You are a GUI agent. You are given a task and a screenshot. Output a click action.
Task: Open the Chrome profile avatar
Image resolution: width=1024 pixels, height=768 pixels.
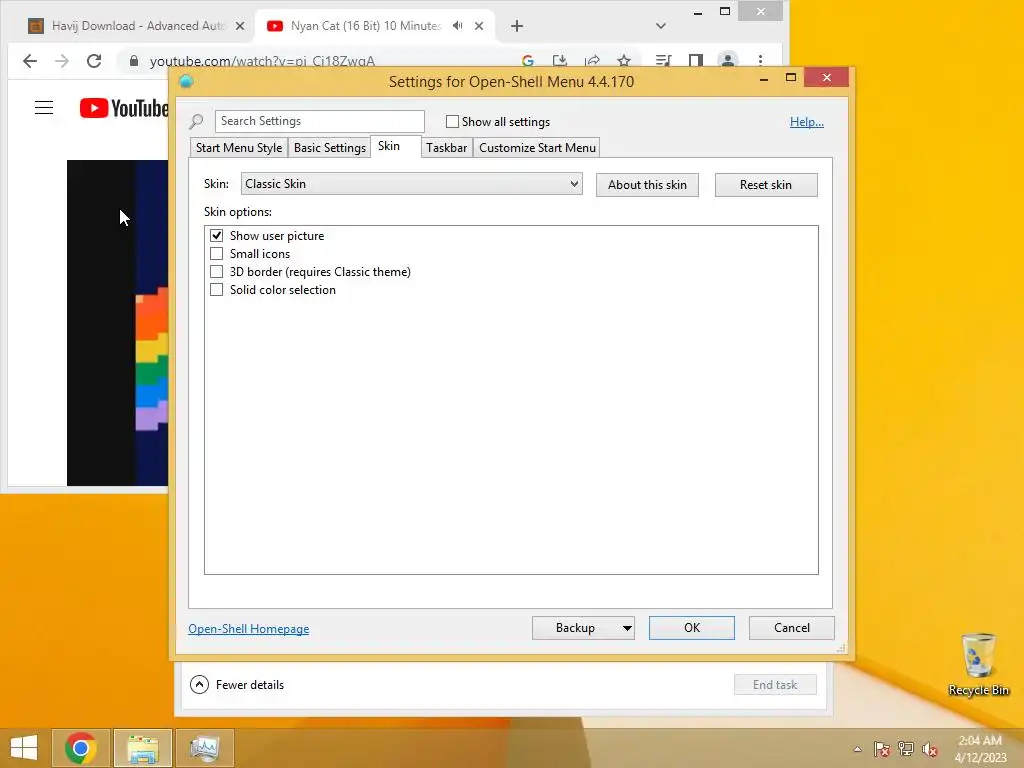(x=728, y=61)
